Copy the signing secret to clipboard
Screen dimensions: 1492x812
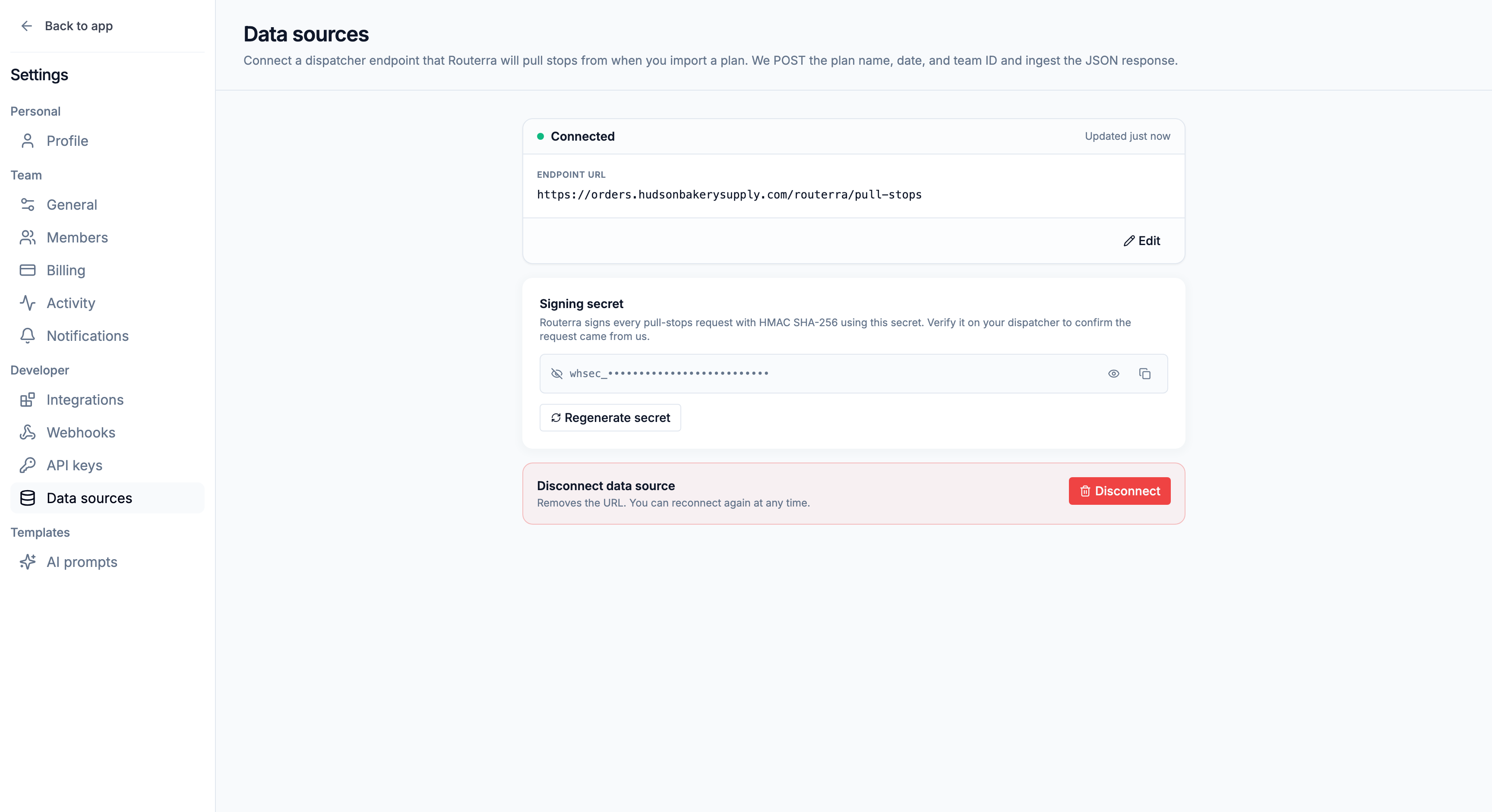[1144, 374]
